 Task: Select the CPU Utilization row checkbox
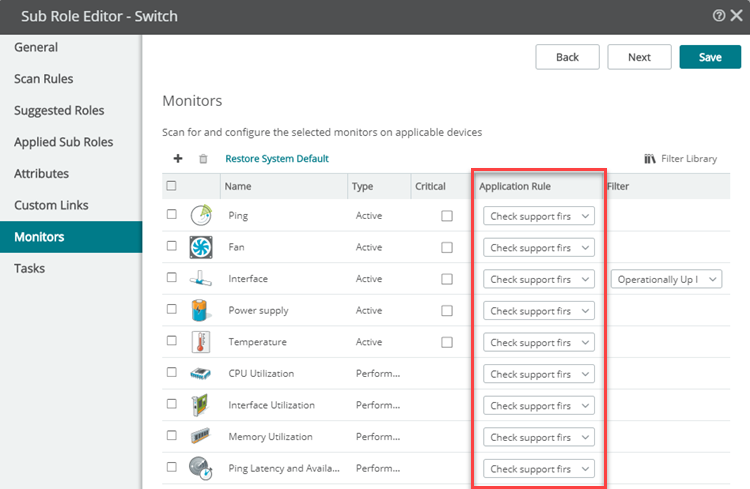pos(172,372)
